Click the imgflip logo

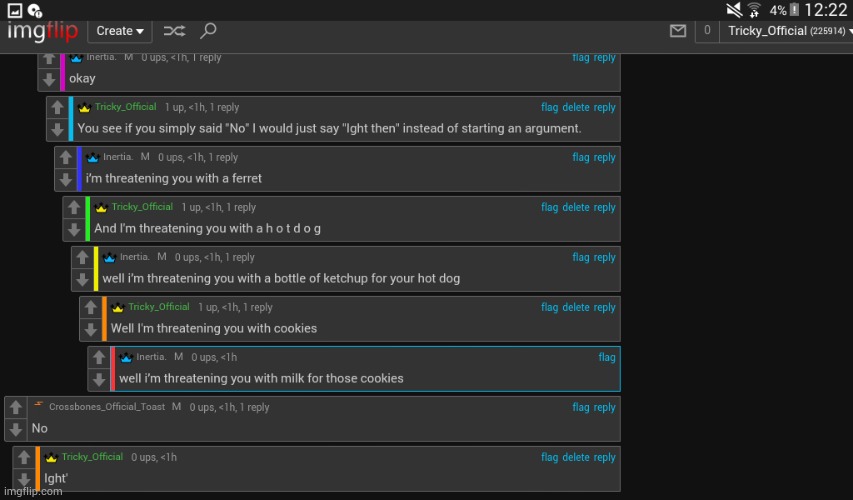43,31
